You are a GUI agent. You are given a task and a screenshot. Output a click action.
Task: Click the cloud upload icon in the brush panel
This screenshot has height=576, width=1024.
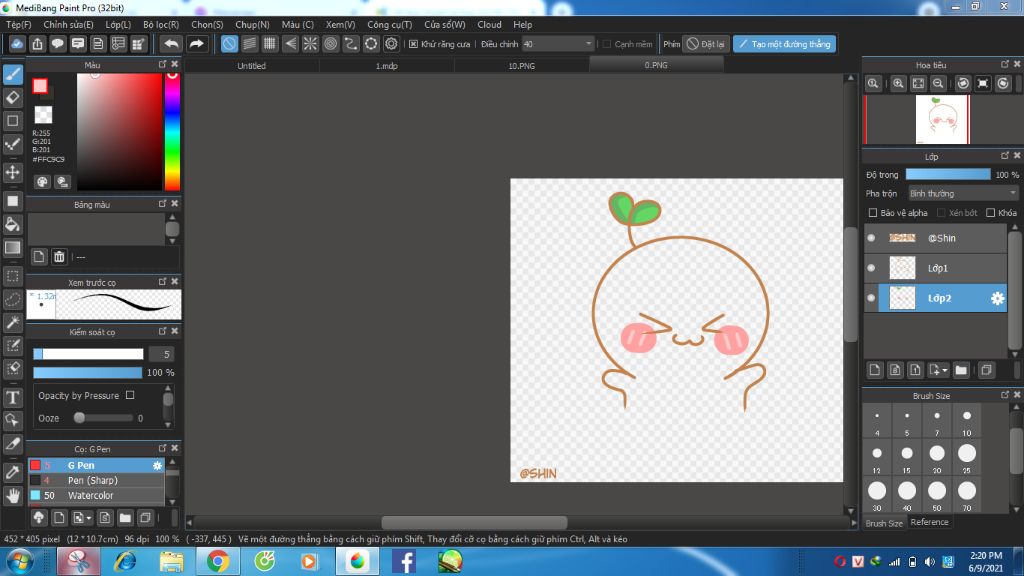[x=39, y=518]
